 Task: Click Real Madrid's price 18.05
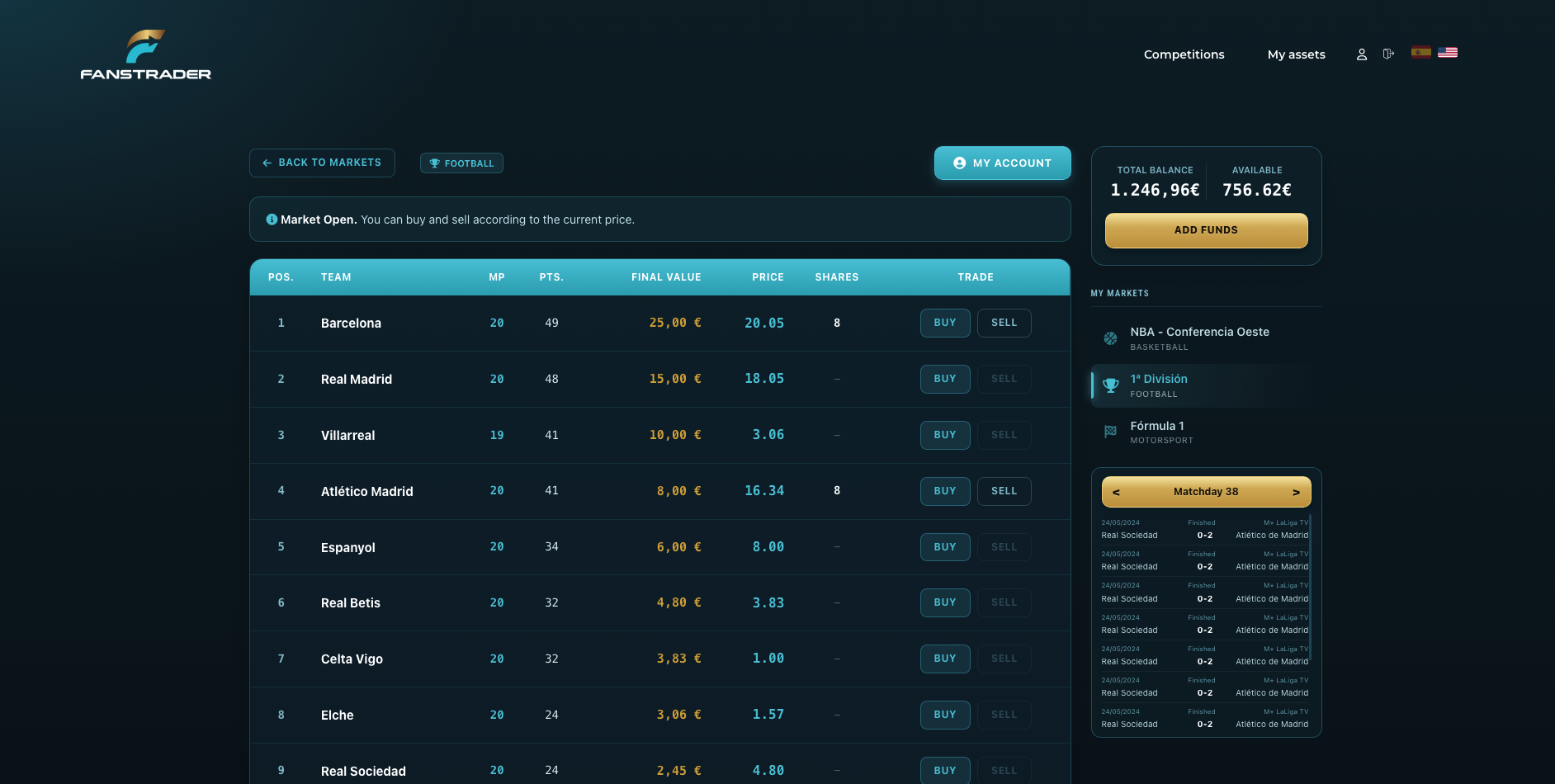[764, 379]
